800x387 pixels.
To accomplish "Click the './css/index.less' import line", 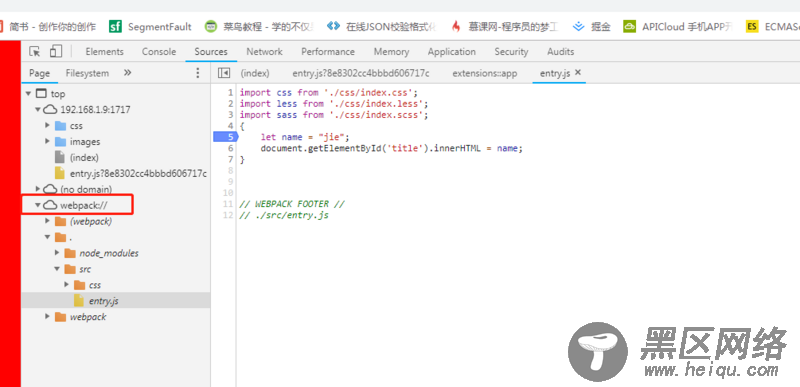I will coord(334,104).
